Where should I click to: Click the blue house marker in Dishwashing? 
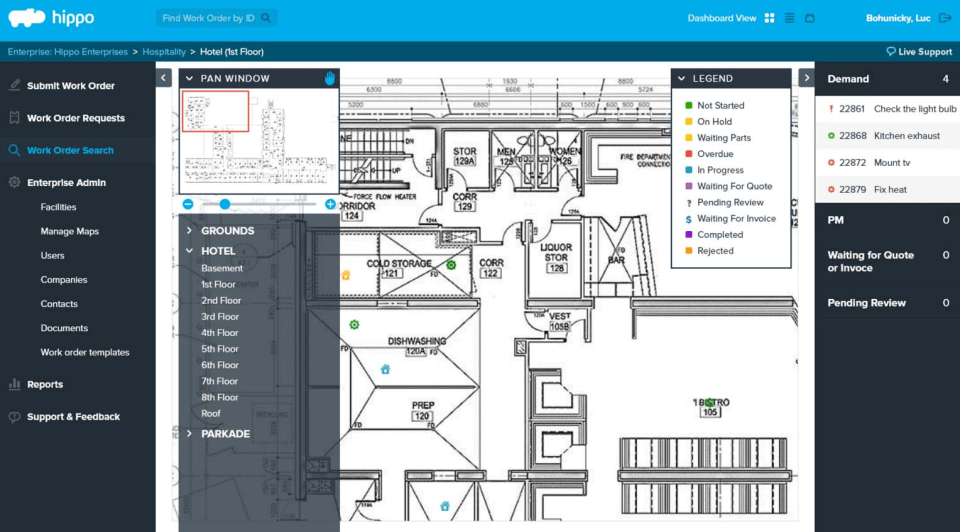click(x=385, y=369)
